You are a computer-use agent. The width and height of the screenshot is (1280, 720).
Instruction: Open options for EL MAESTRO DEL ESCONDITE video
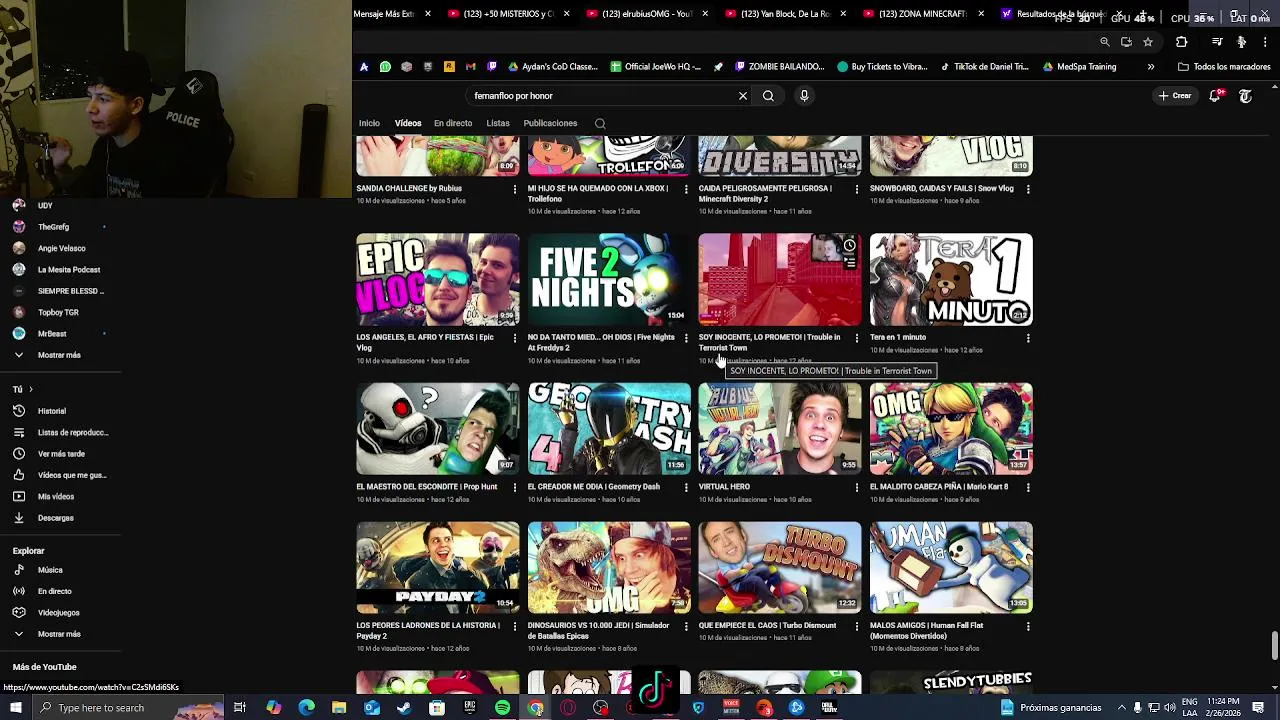point(515,487)
